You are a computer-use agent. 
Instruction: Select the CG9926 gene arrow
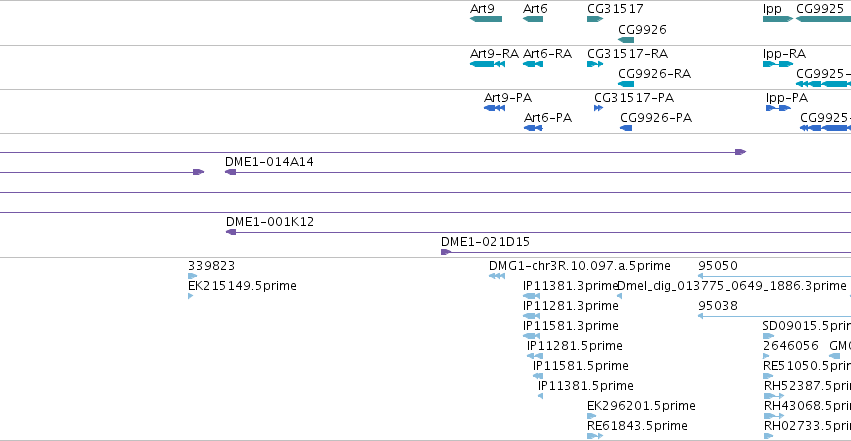(x=626, y=40)
